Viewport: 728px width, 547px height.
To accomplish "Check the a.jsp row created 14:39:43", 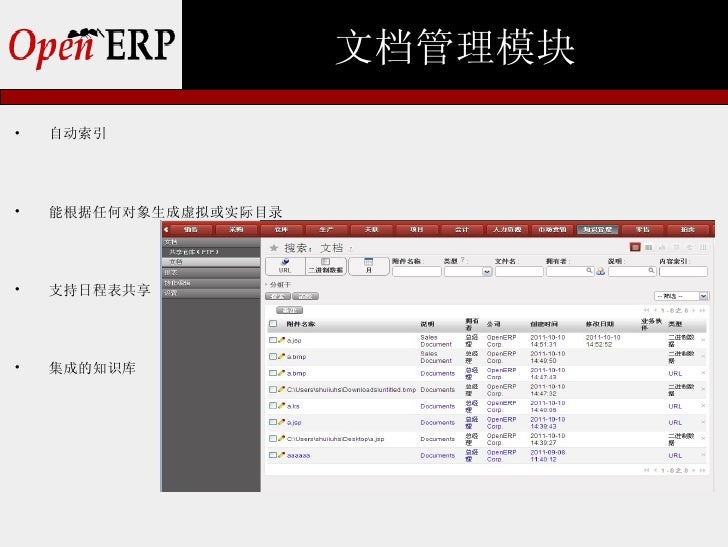I will pyautogui.click(x=273, y=422).
